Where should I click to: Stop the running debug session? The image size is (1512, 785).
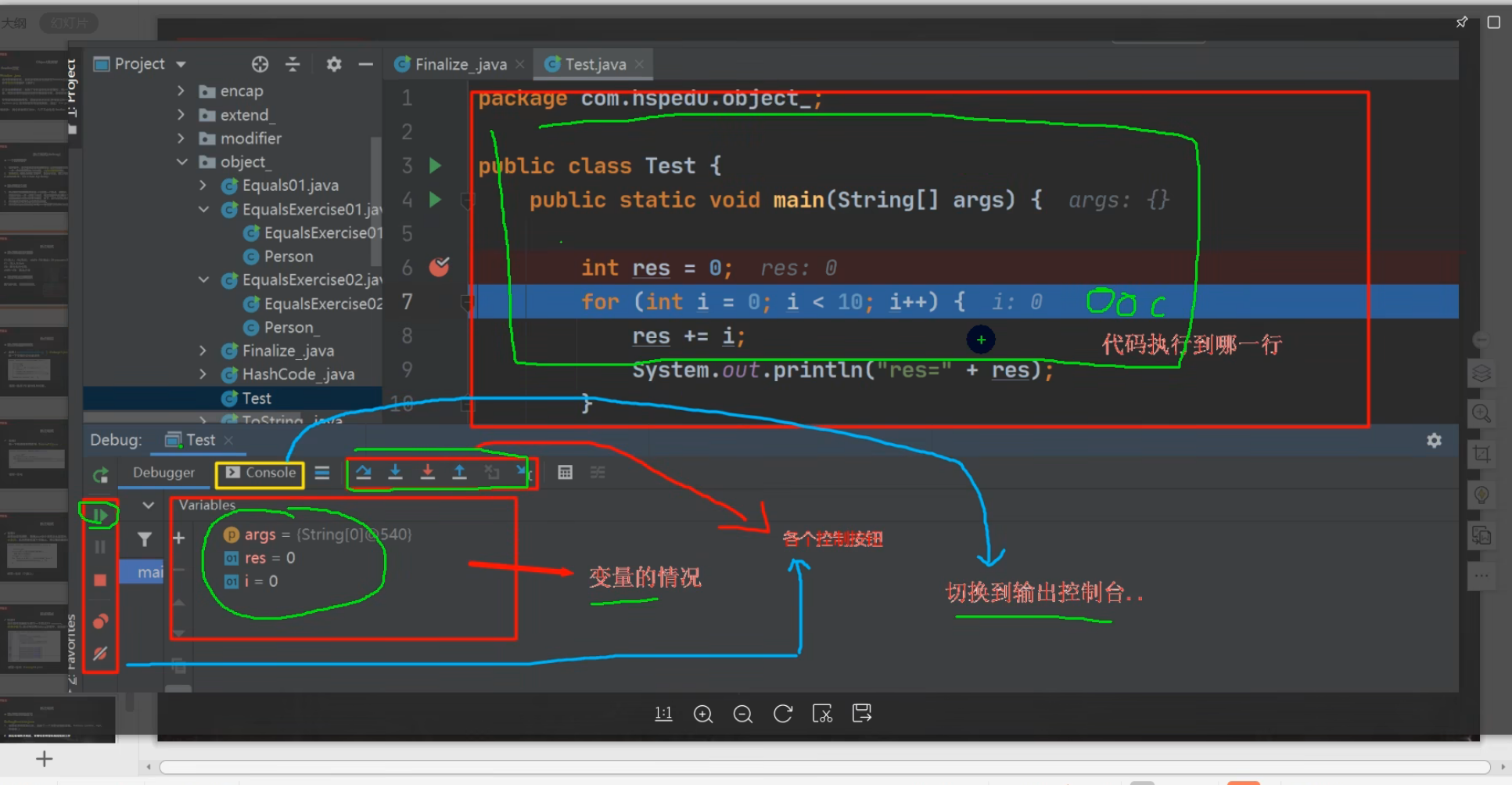tap(100, 578)
